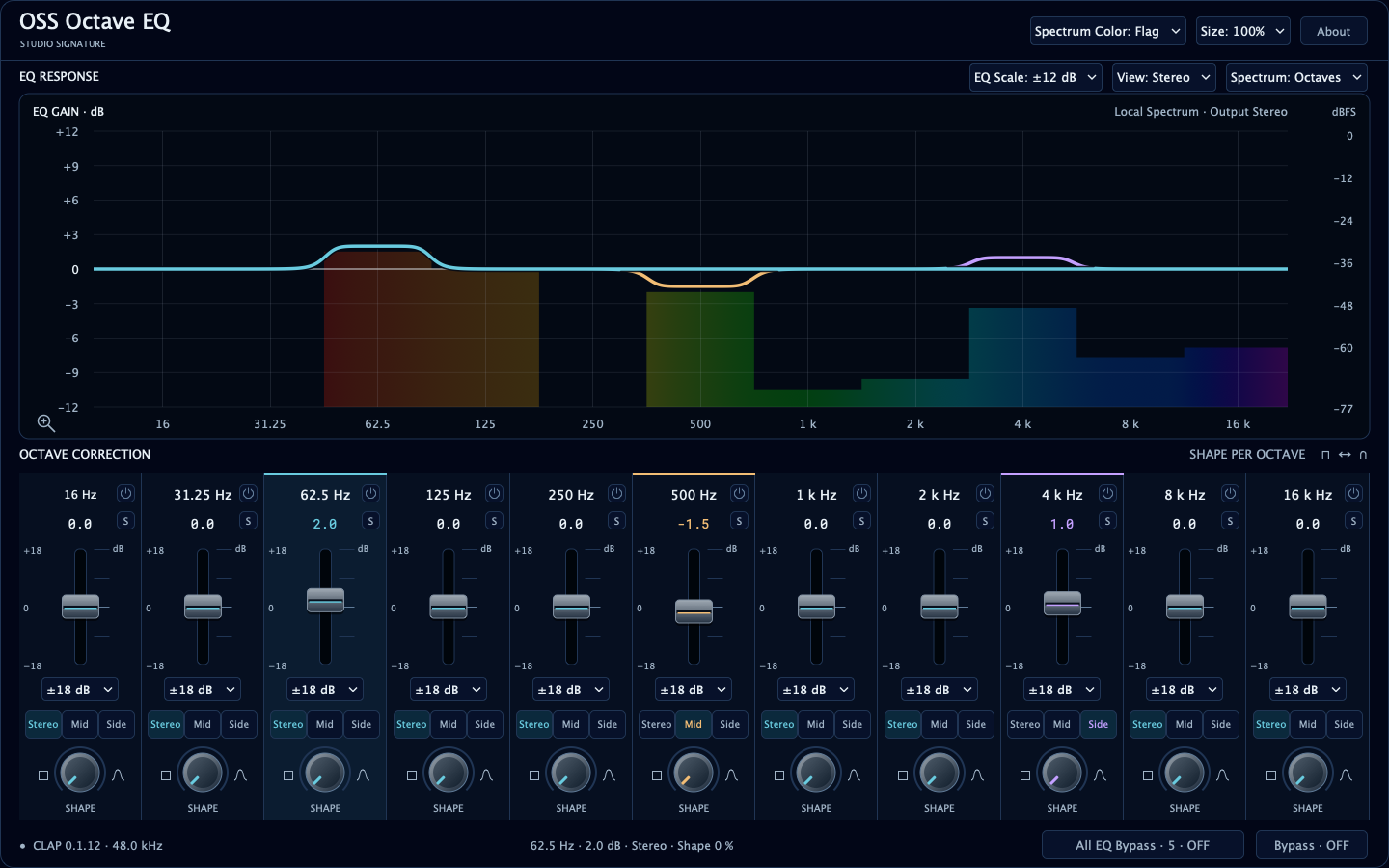This screenshot has width=1389, height=868.
Task: Open the View: Stereo dropdown
Action: click(x=1163, y=77)
